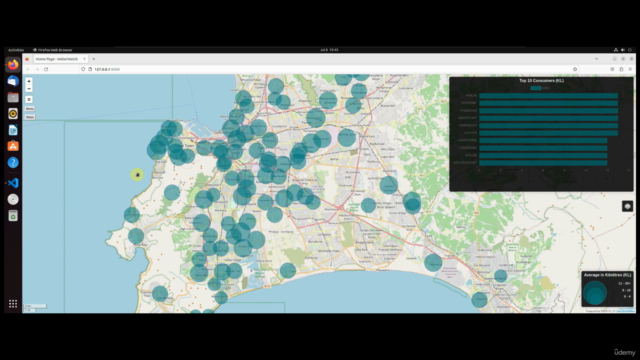Click the LANSDOWNE bar in the chart
Viewport: 640px width, 360px height.
click(543, 140)
